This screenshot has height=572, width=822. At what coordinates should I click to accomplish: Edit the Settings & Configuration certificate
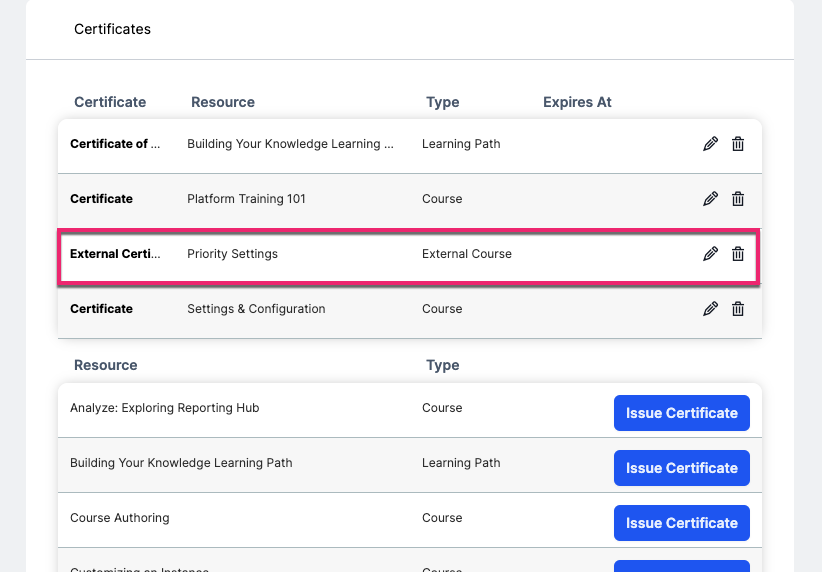click(x=710, y=309)
